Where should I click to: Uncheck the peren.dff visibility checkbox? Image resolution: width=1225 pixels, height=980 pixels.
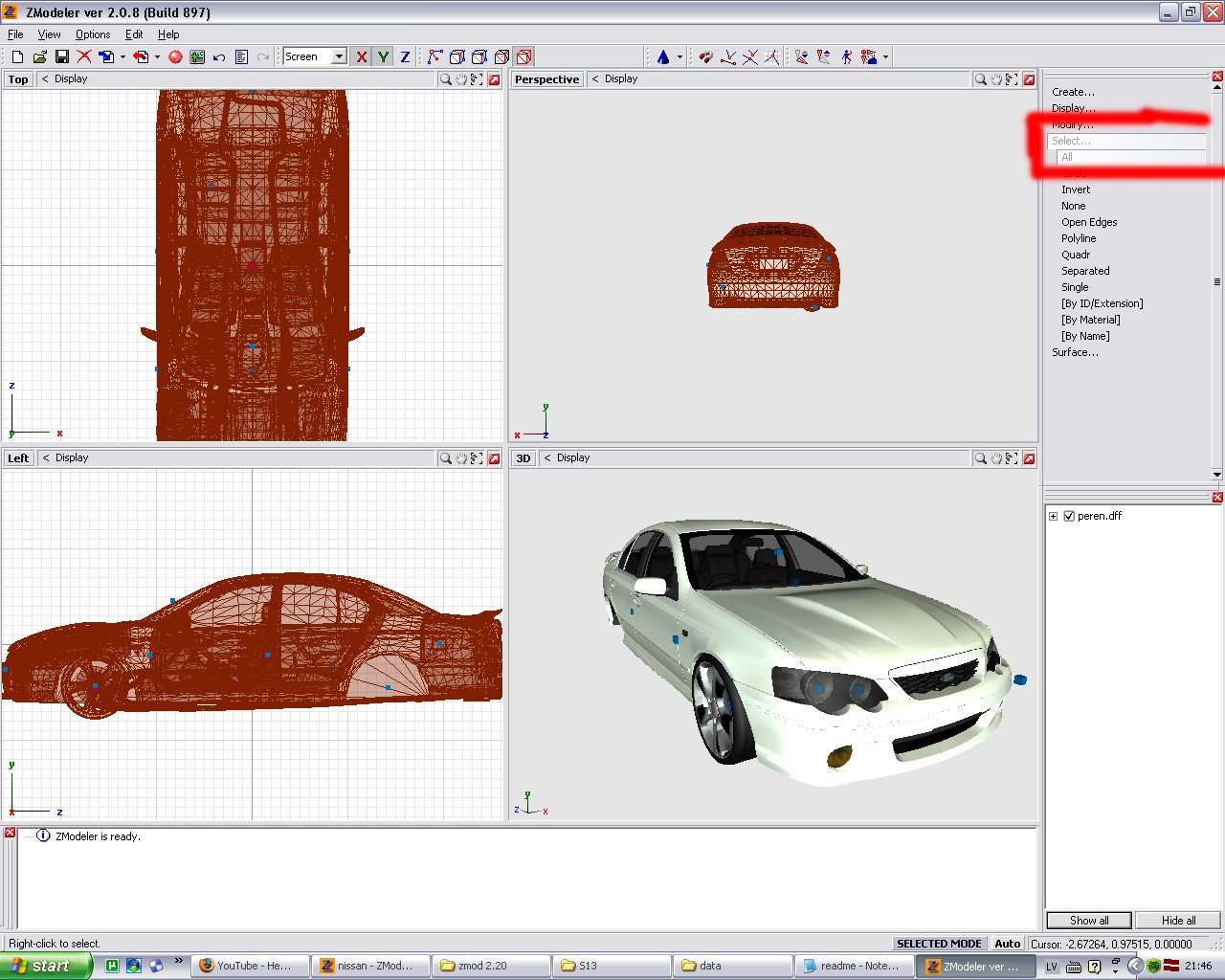click(1069, 516)
